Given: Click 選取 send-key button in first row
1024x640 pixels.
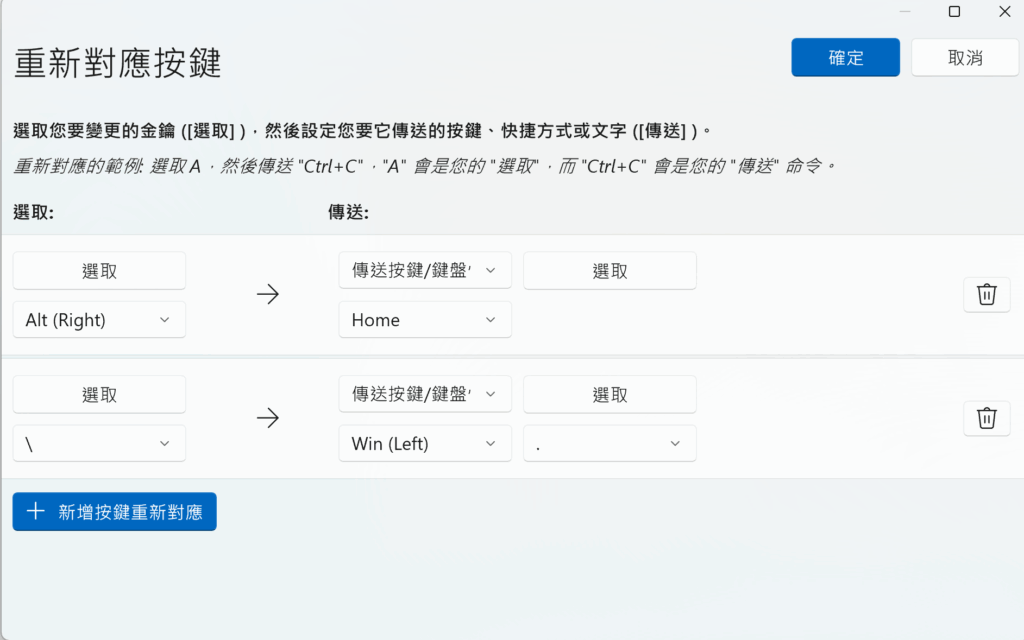Looking at the screenshot, I should [609, 271].
